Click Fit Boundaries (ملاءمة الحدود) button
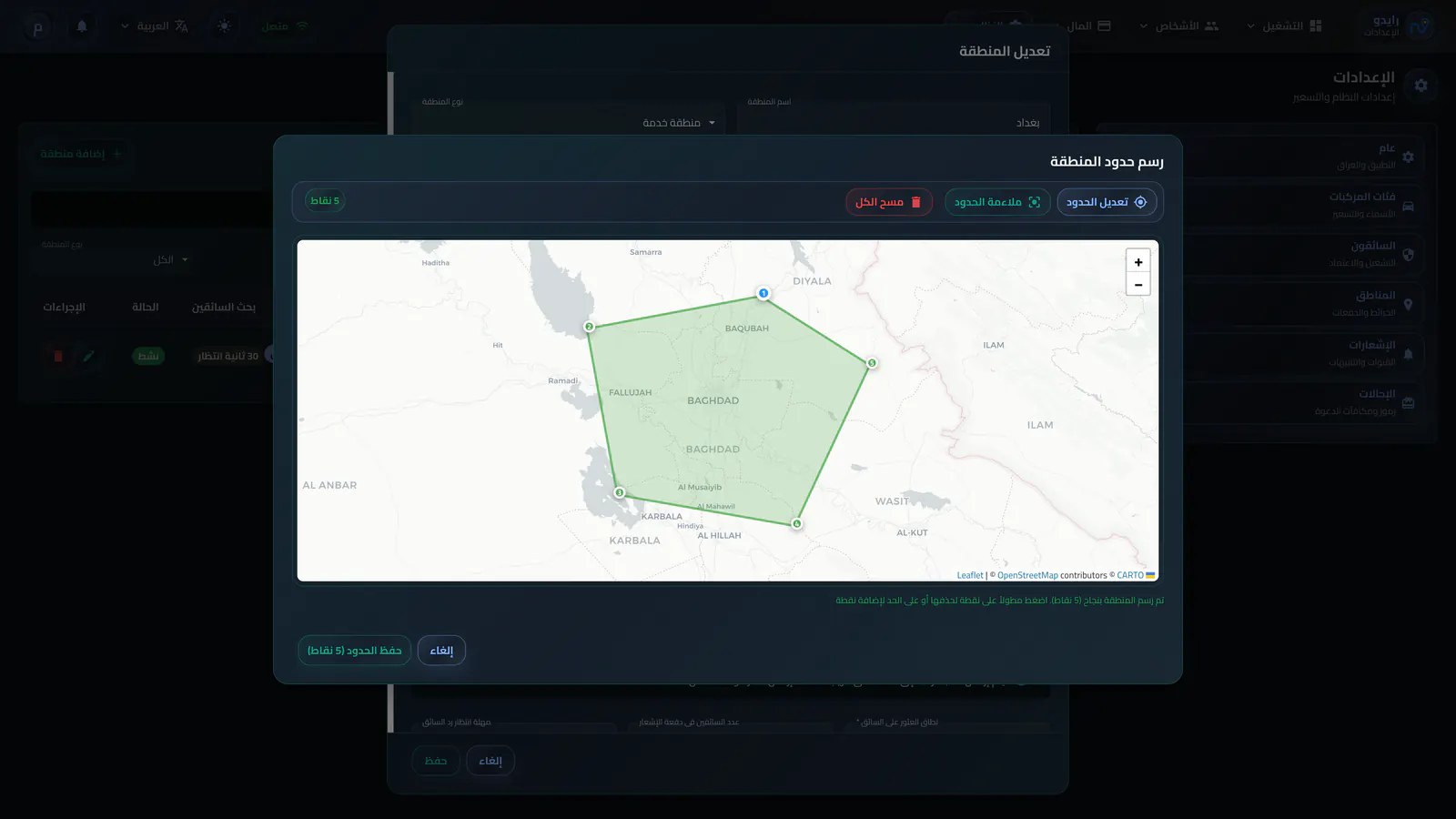 coord(997,202)
